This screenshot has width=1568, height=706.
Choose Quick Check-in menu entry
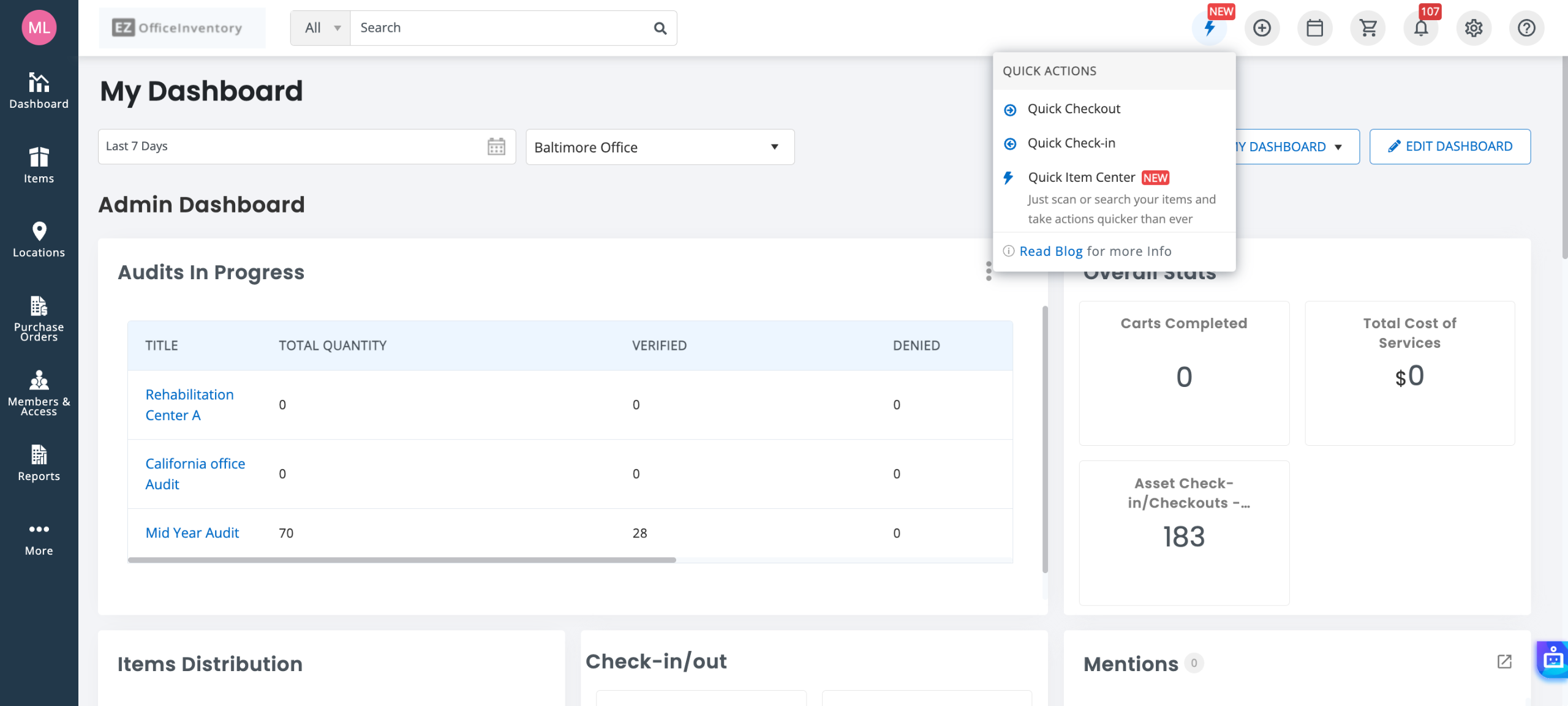pyautogui.click(x=1071, y=143)
